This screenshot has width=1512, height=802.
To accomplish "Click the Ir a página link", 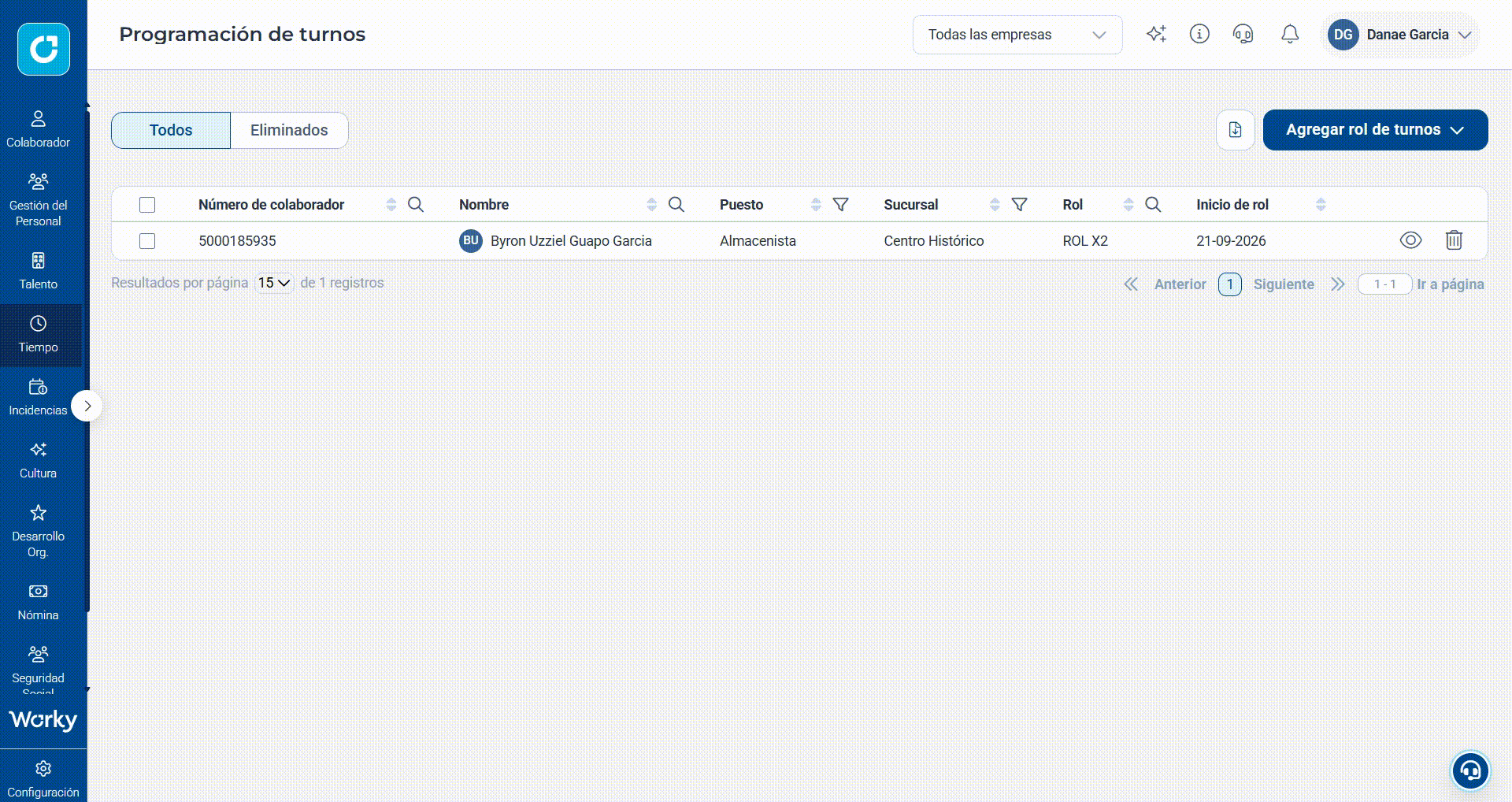I will coord(1450,284).
